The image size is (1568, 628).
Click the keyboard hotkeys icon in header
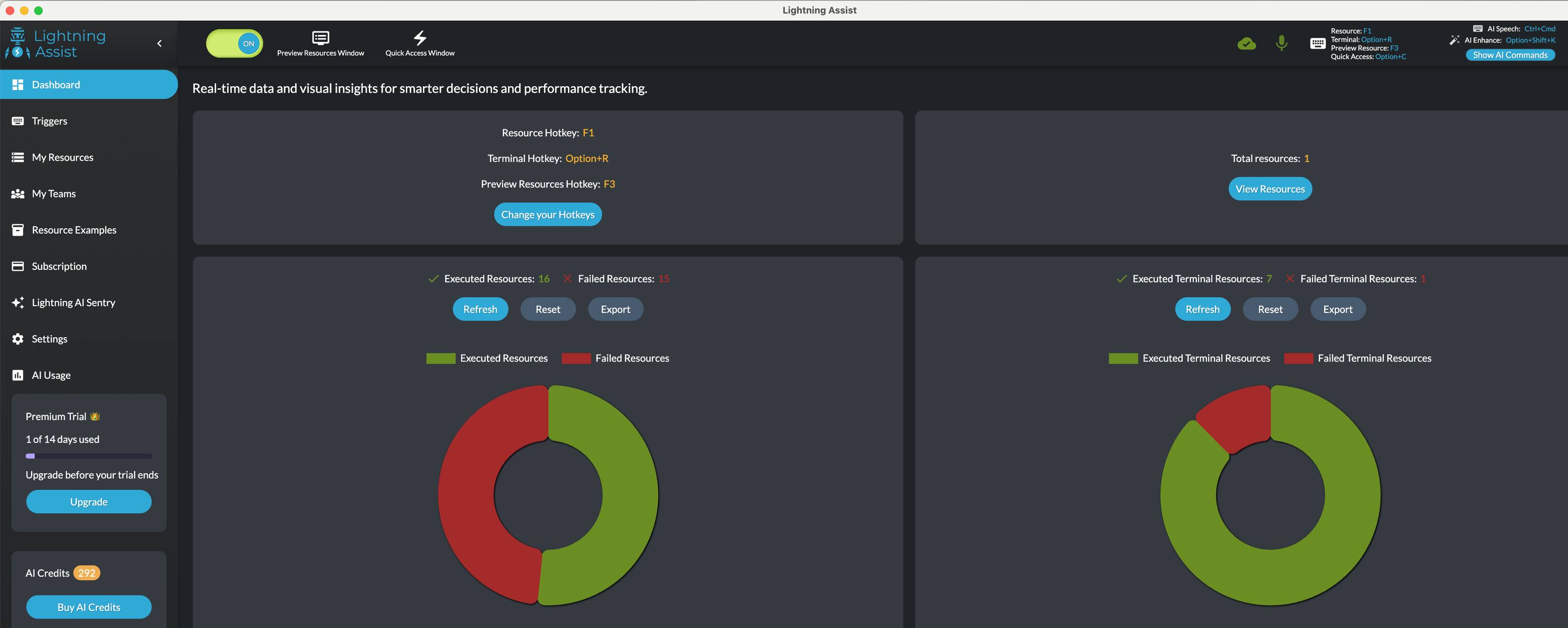click(1317, 43)
